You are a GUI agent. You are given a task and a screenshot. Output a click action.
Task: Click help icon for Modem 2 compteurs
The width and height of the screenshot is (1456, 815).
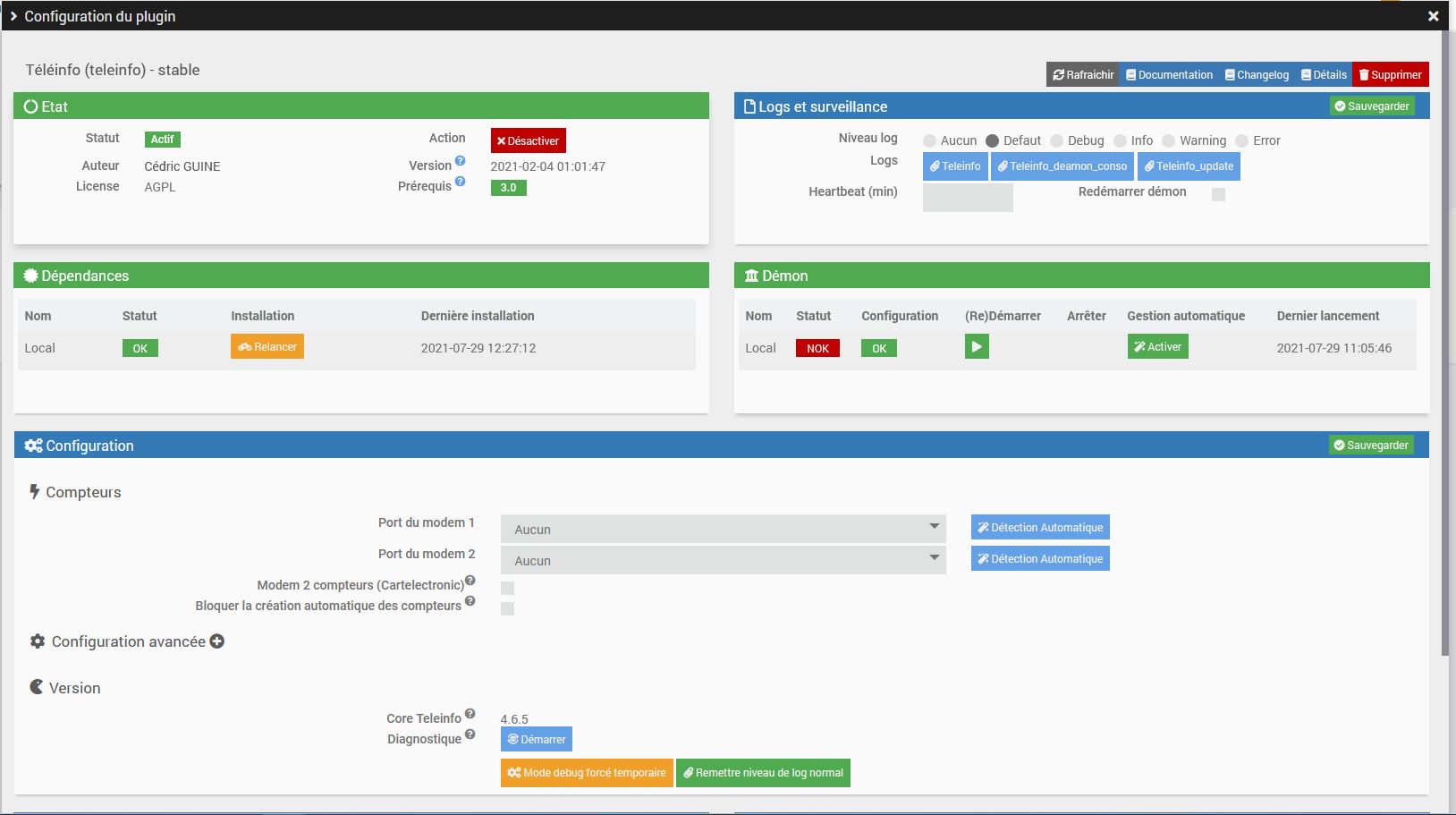coord(470,580)
